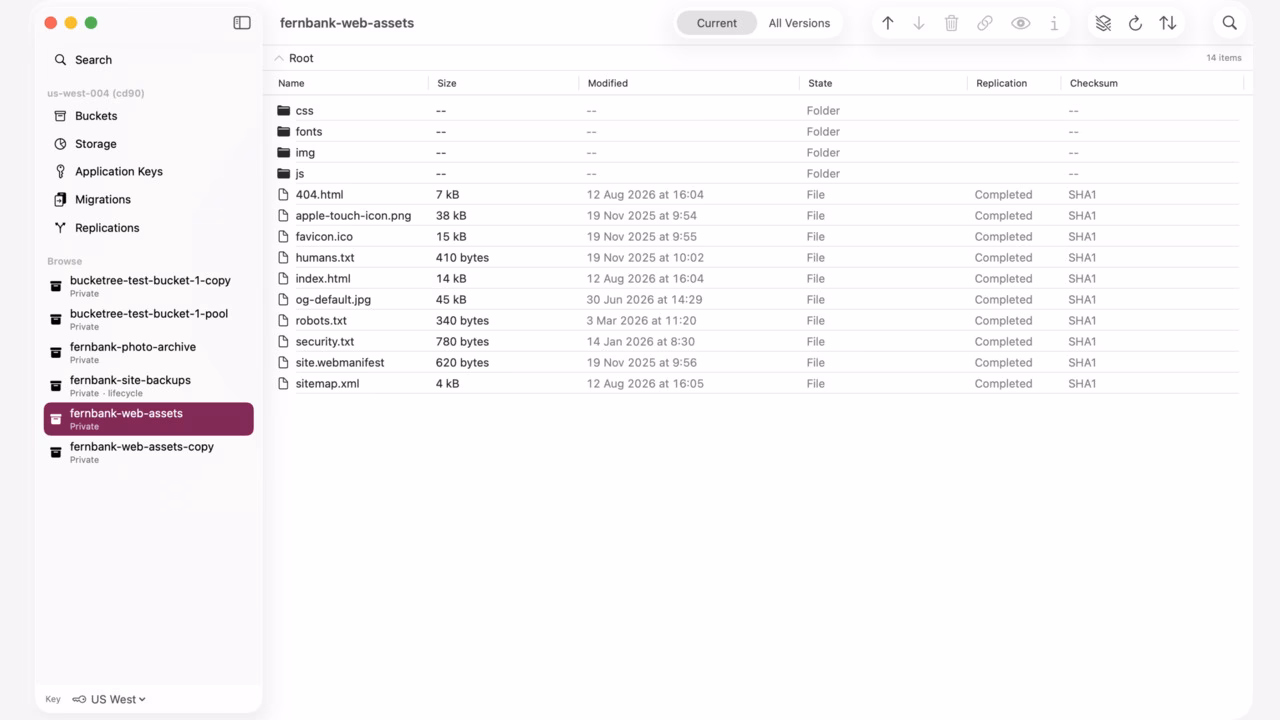Open the info icon in the toolbar
This screenshot has height=720, width=1280.
[x=1054, y=23]
